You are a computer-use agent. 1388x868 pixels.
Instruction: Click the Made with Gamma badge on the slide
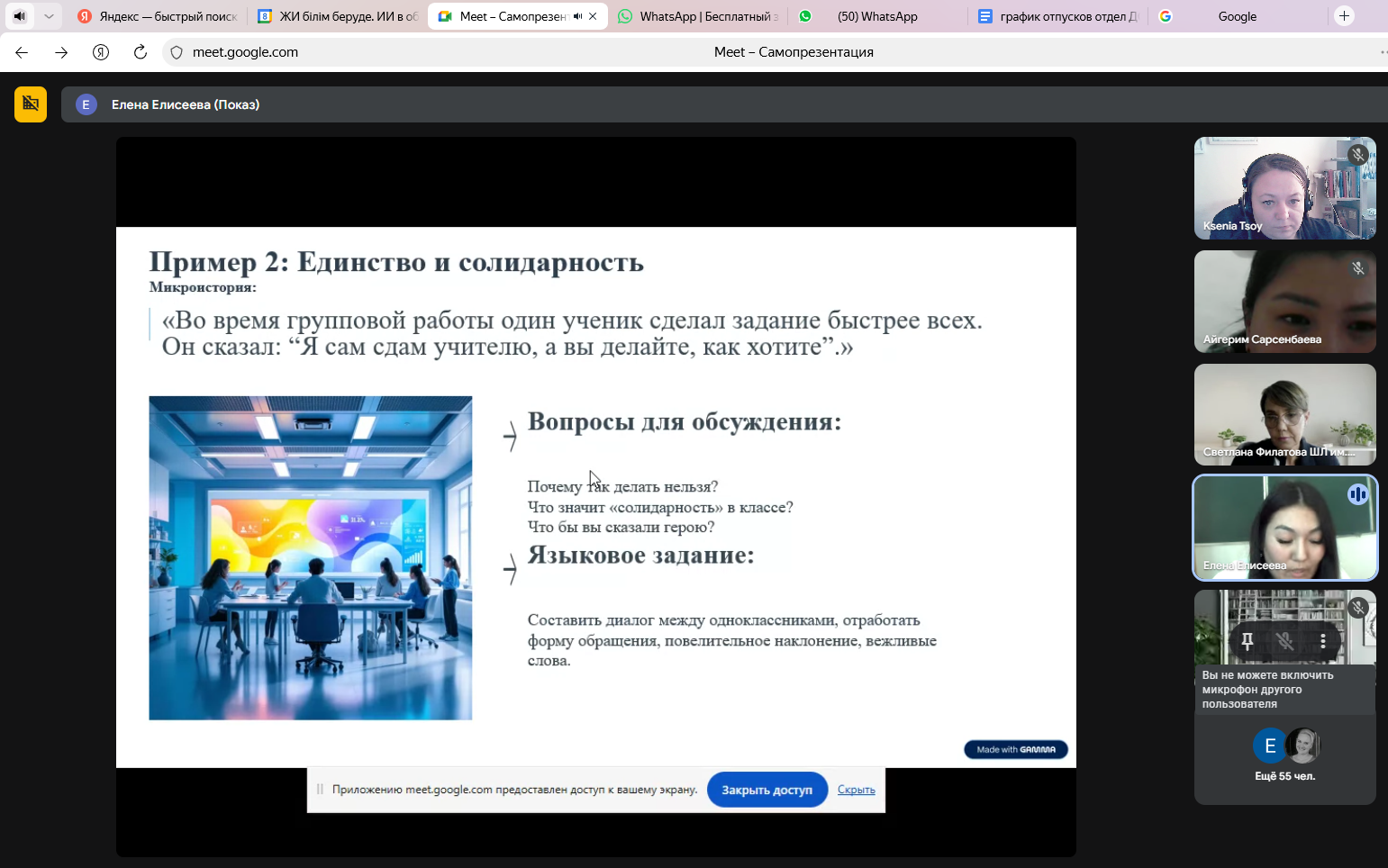(x=1015, y=749)
